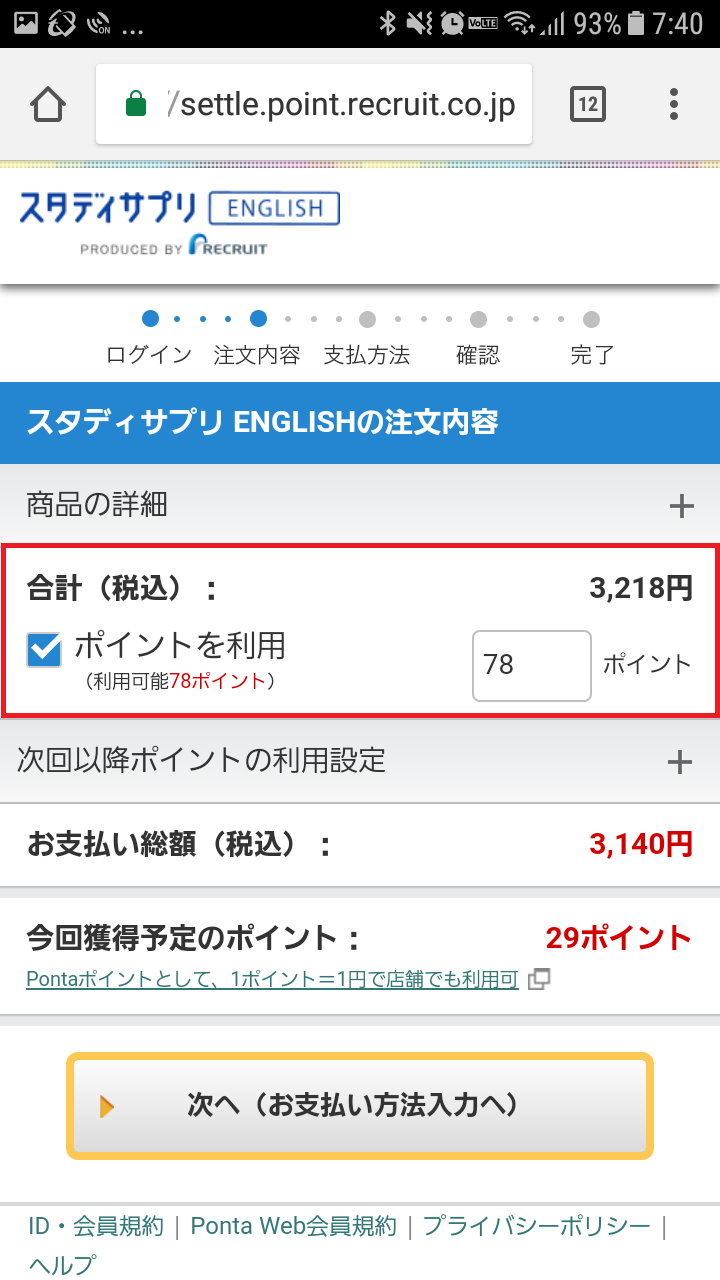Tap the Chrome home icon

coord(48,104)
